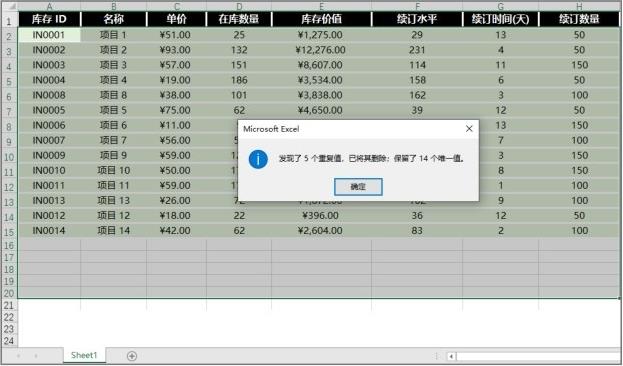Screen dimensions: 623x366
Task: Click the 续订水平 header cell
Action: coord(417,19)
